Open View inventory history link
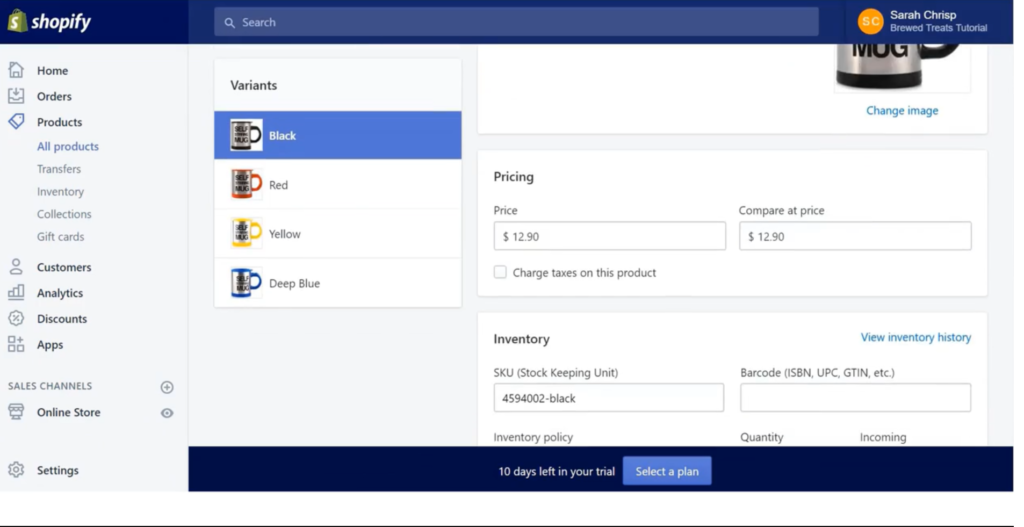This screenshot has width=1024, height=527. pos(916,337)
